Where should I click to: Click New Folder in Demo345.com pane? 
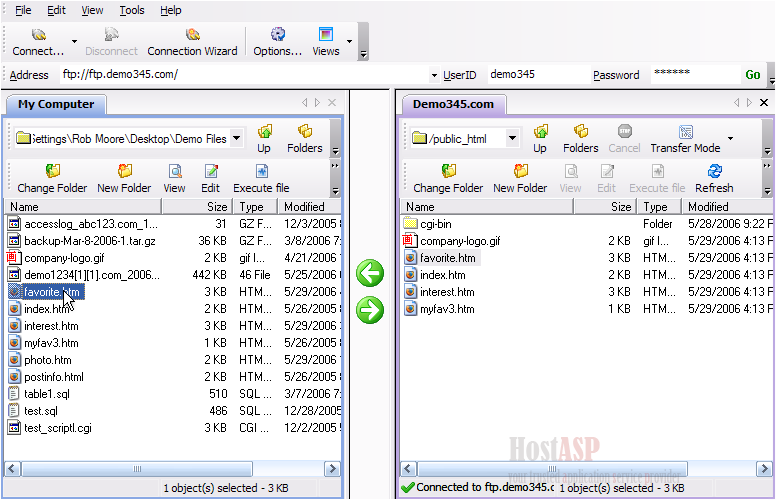pos(520,179)
